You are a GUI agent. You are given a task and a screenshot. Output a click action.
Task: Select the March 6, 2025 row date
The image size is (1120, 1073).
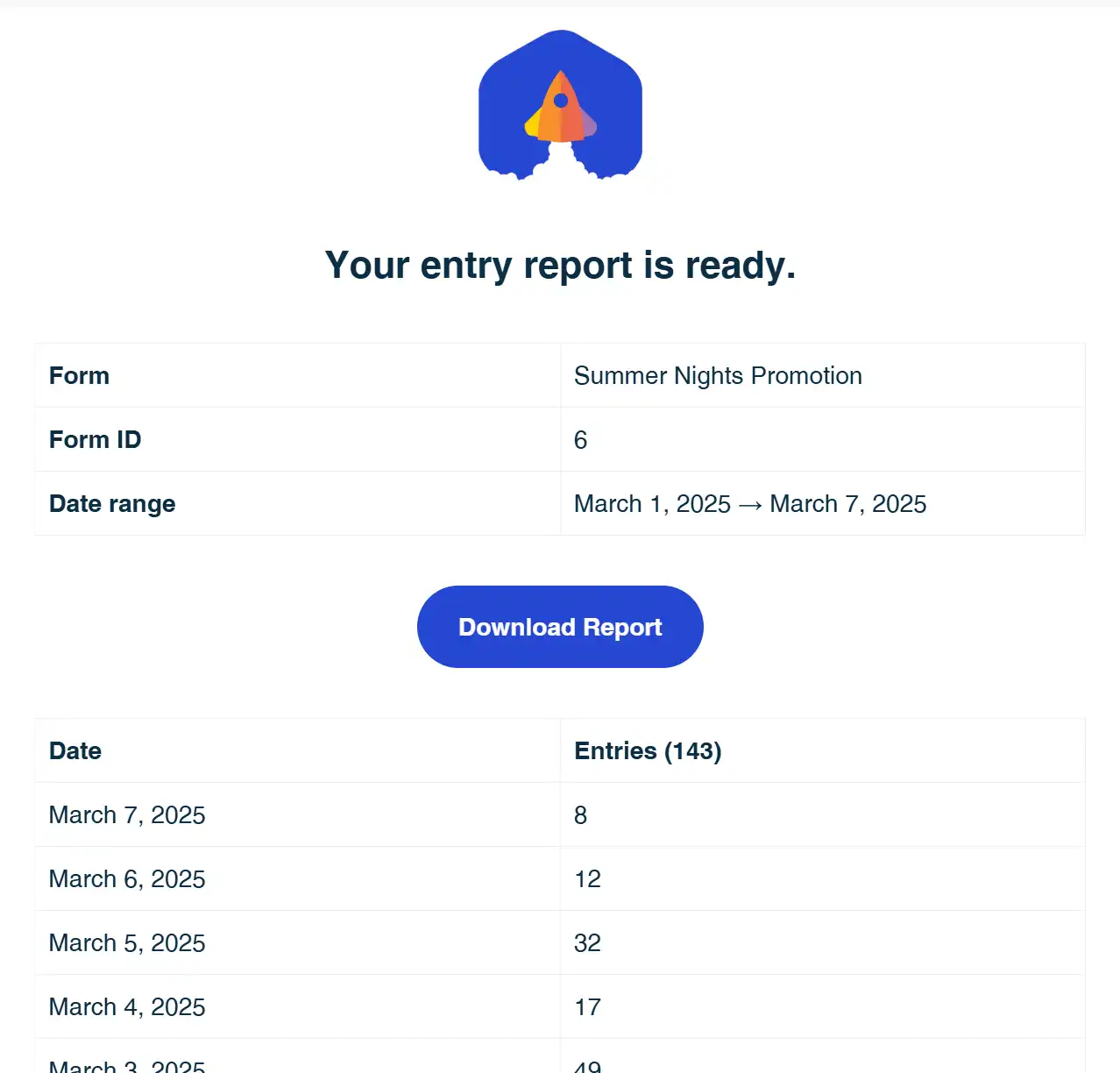coord(127,879)
